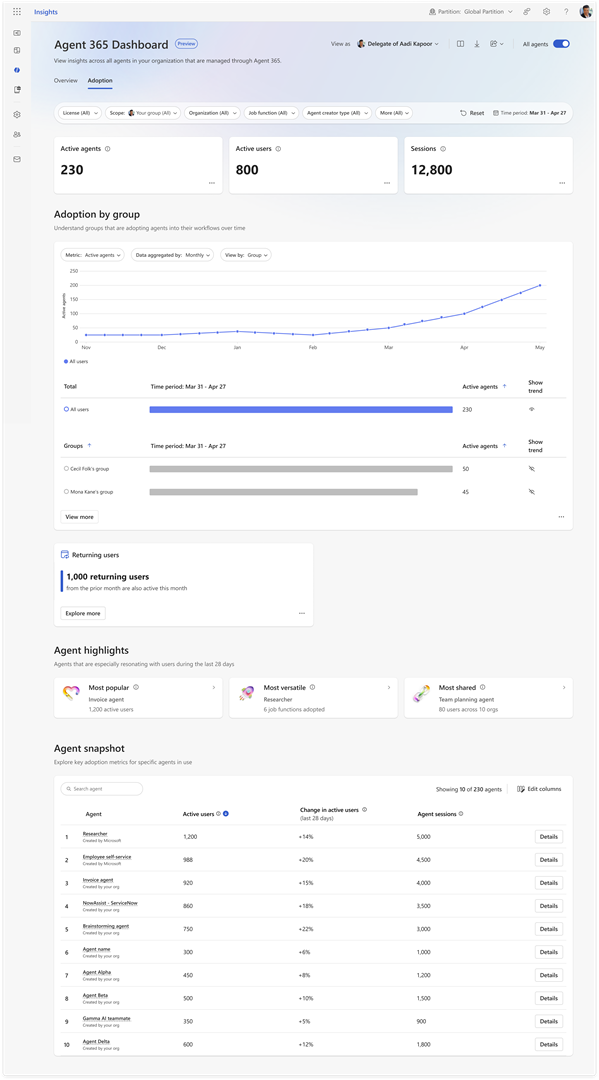Click the people icon beside Partition dropdown
This screenshot has height=1080, width=599.
[527, 12]
